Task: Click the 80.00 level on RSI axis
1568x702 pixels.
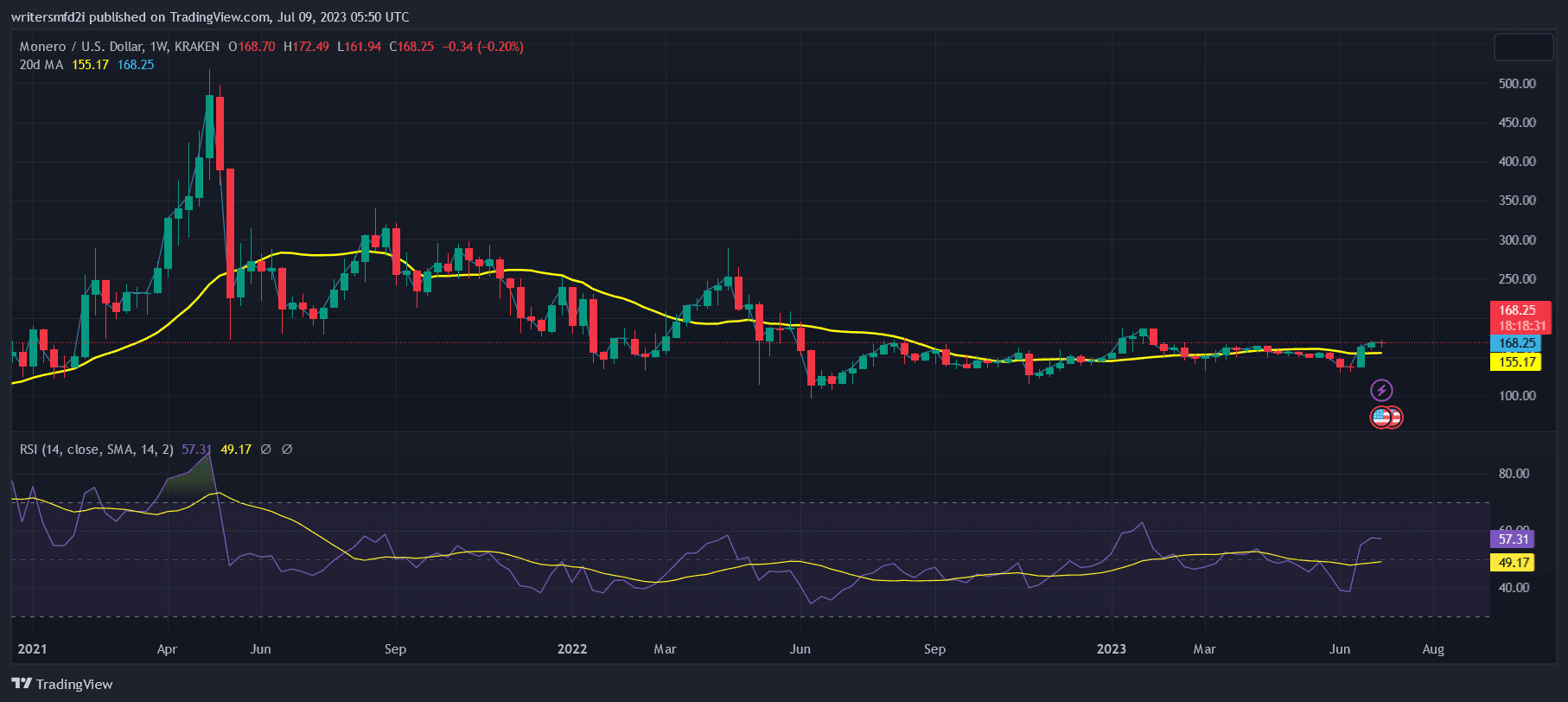Action: click(x=1514, y=474)
